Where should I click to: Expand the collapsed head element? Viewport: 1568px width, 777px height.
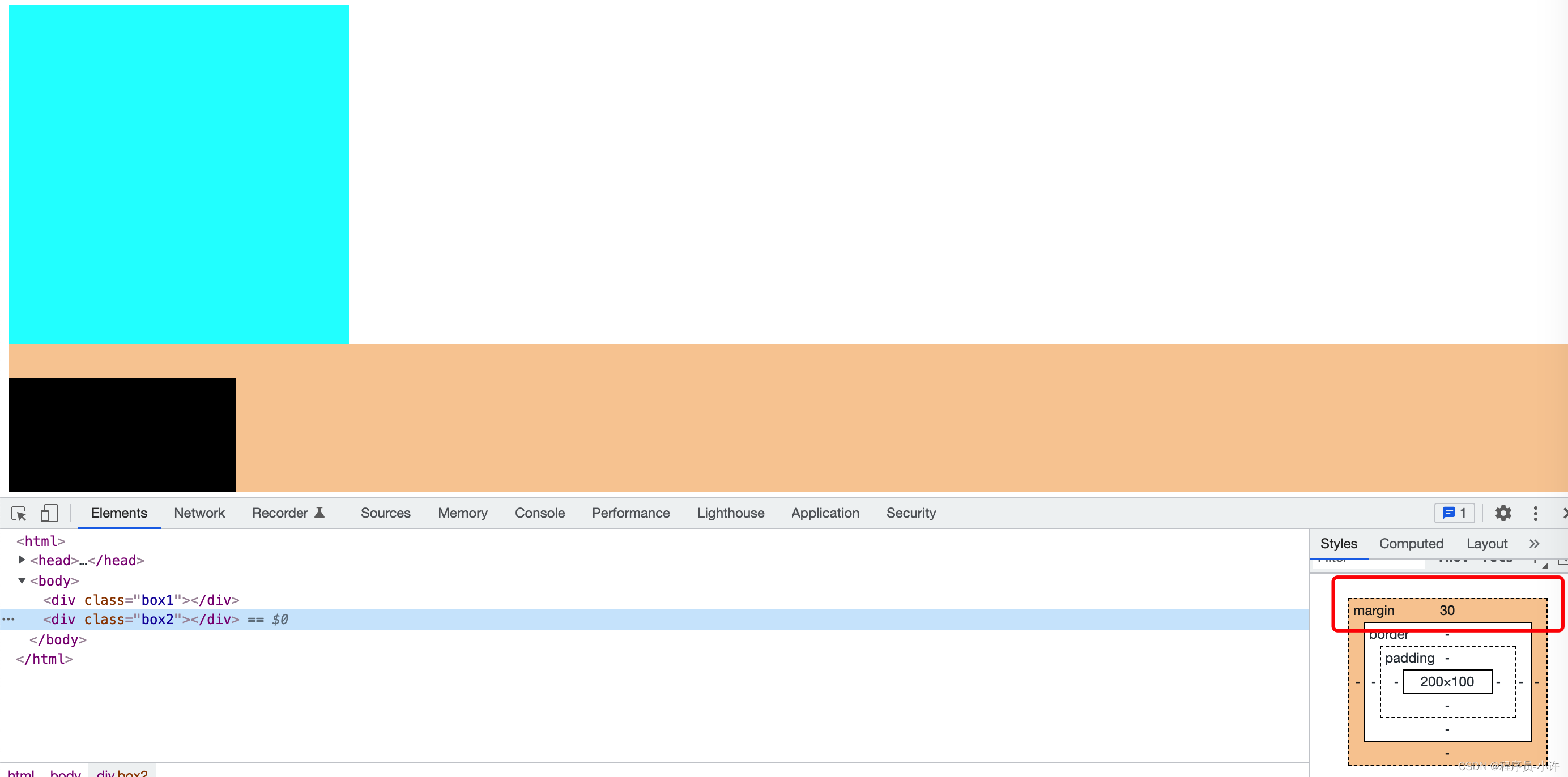pyautogui.click(x=22, y=560)
